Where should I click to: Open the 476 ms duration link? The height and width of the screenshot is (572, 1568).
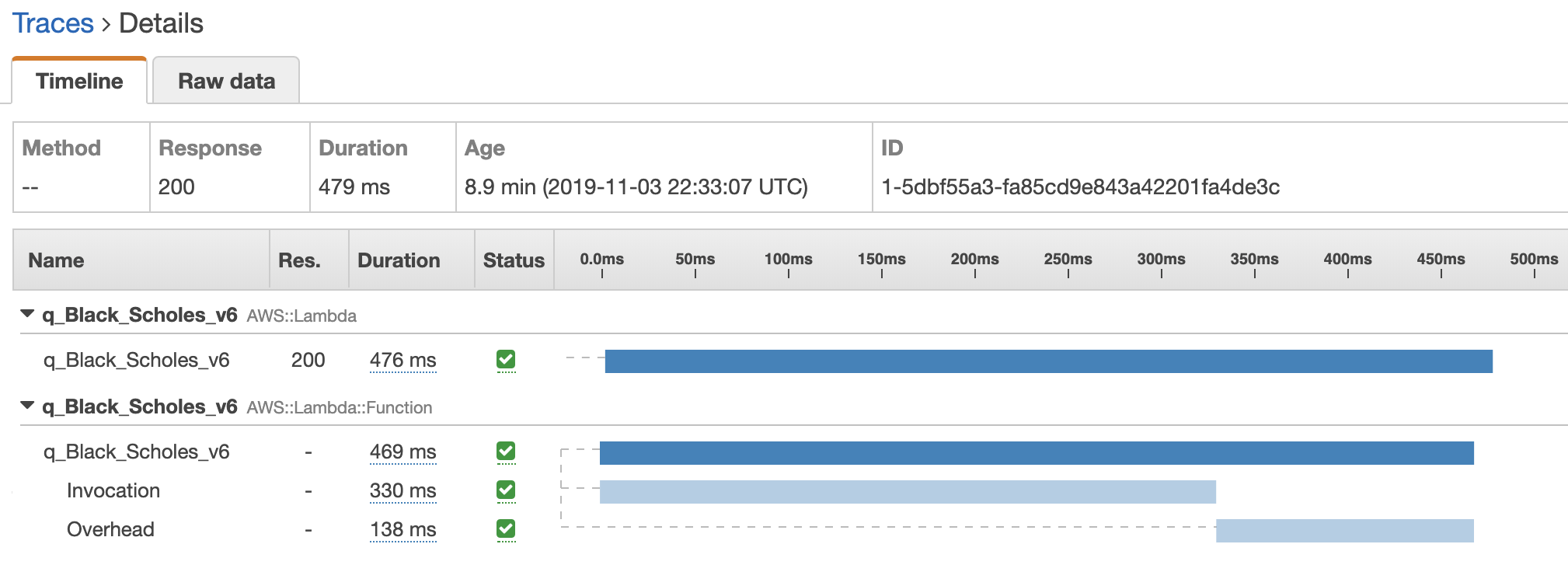(402, 361)
